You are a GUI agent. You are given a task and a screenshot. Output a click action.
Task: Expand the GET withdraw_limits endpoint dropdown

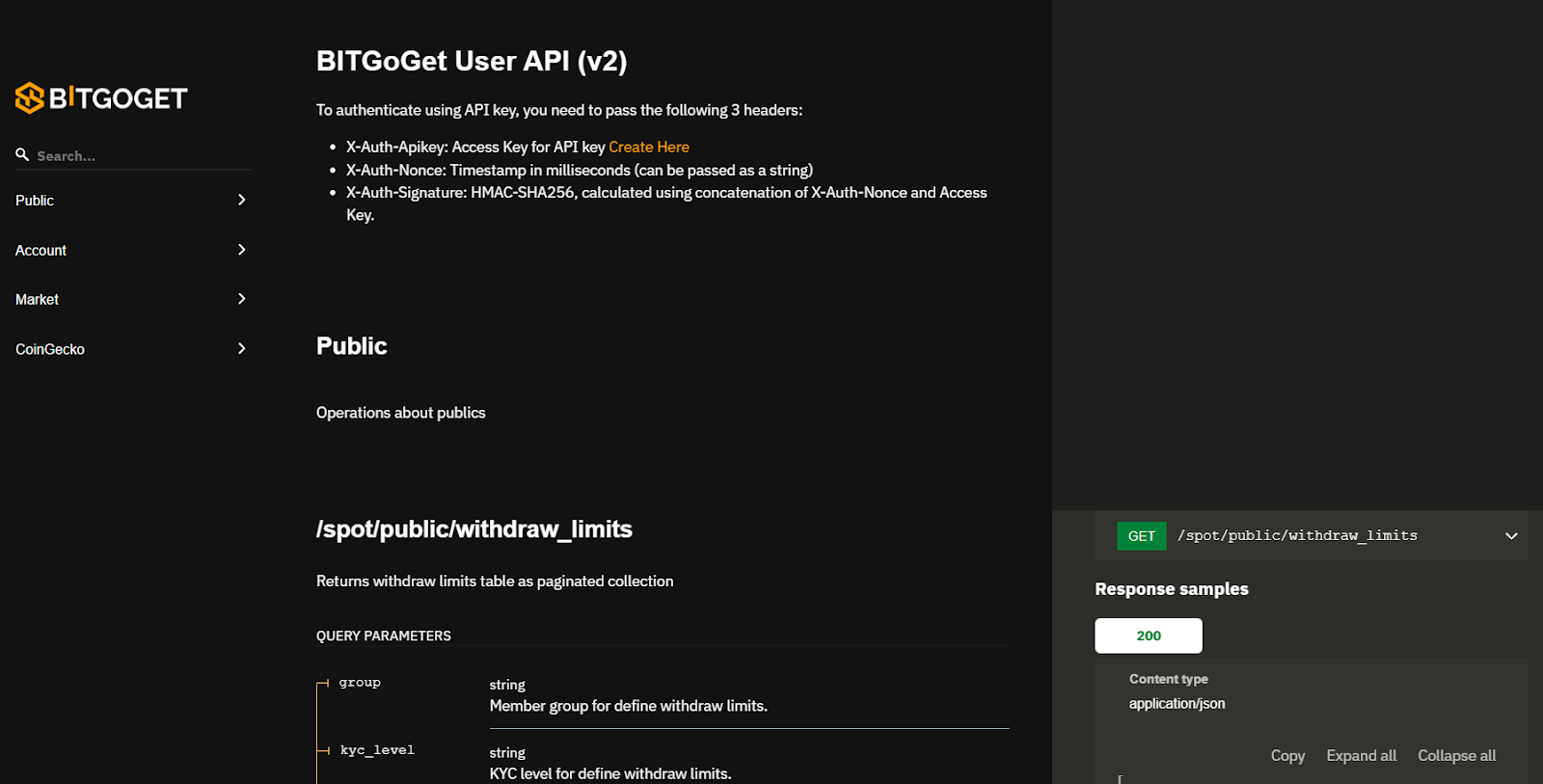tap(1510, 536)
